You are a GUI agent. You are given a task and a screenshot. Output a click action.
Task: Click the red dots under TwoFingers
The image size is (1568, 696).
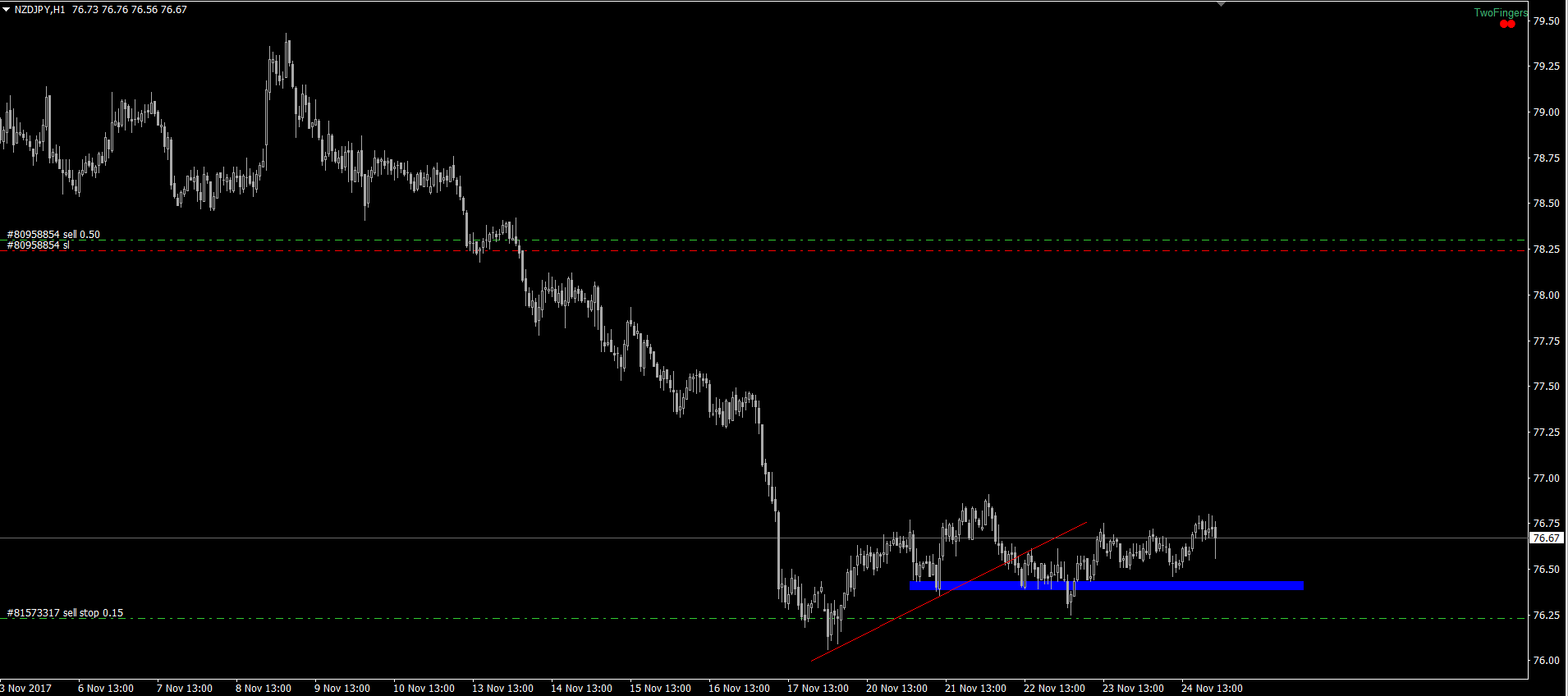pos(1507,24)
